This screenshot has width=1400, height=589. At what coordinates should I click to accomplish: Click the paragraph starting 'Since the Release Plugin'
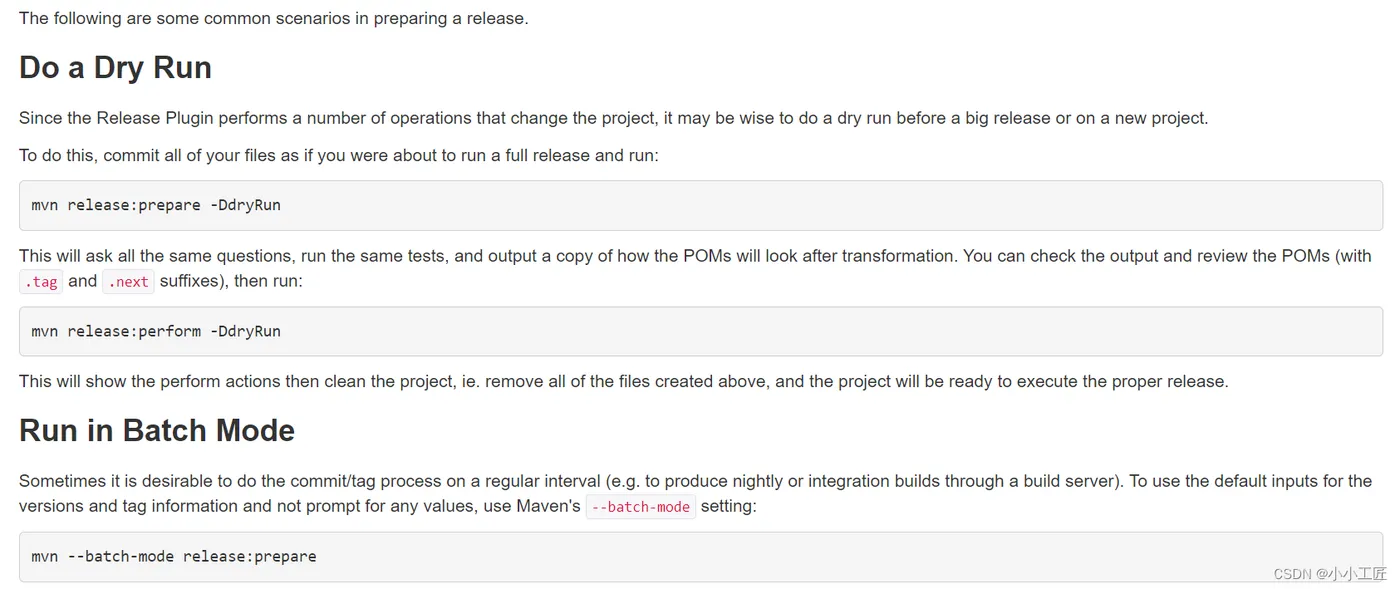click(x=613, y=118)
